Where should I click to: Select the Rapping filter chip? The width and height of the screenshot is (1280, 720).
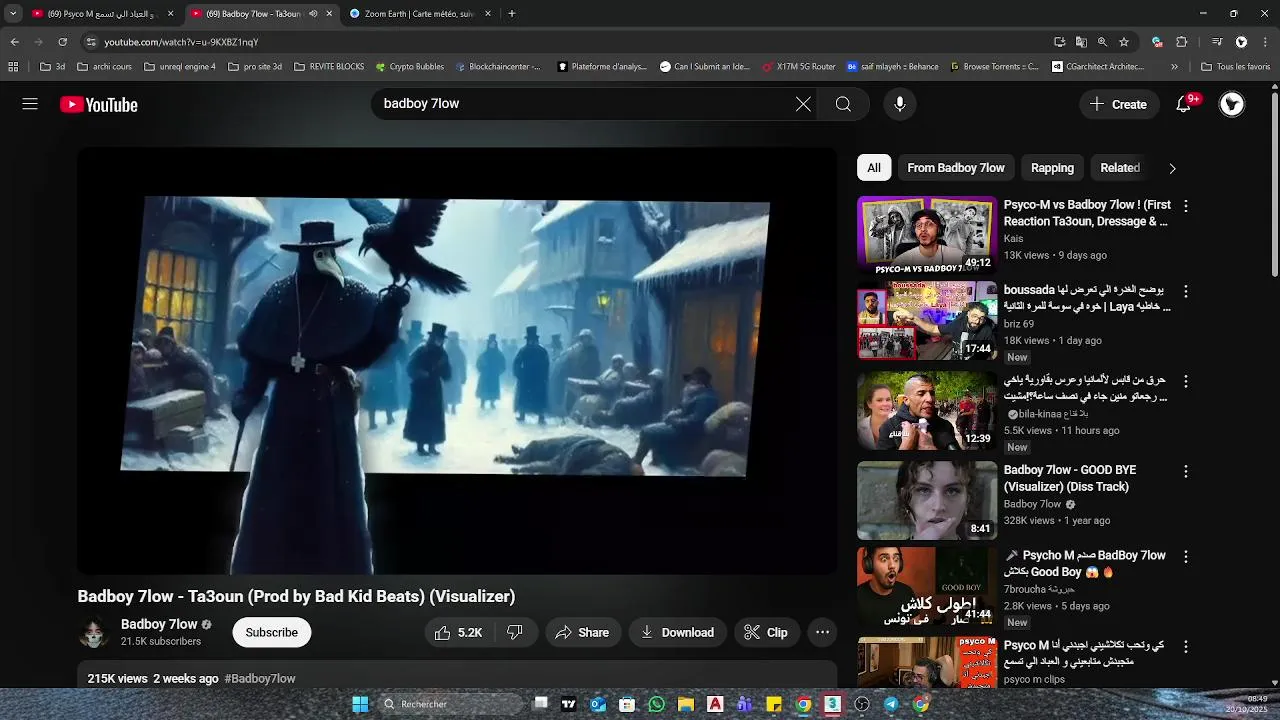(x=1052, y=168)
